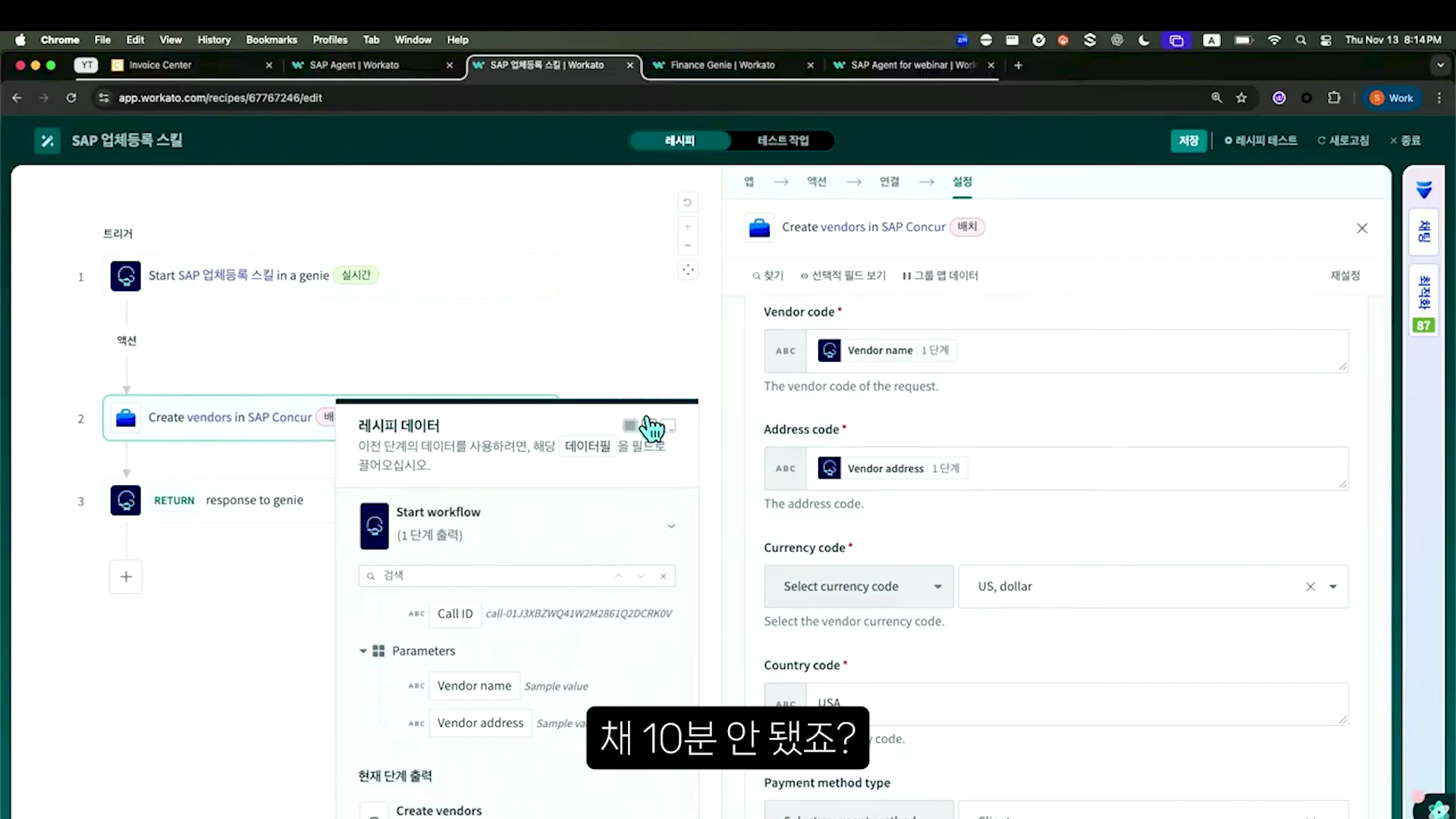Collapse the Parameters tree group
Screen dimensions: 1456x819
click(363, 651)
